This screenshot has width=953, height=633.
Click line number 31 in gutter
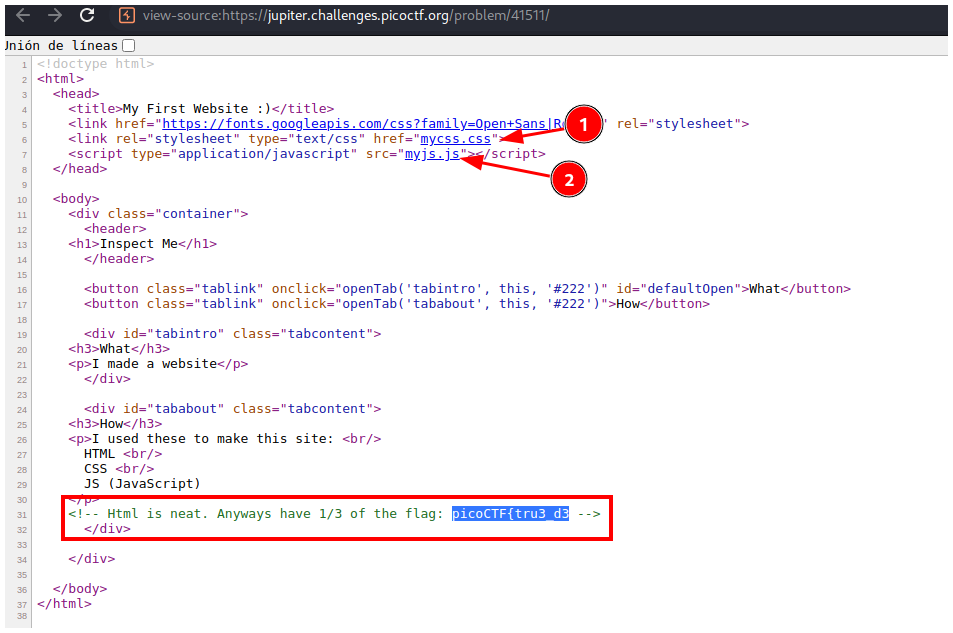[22, 515]
